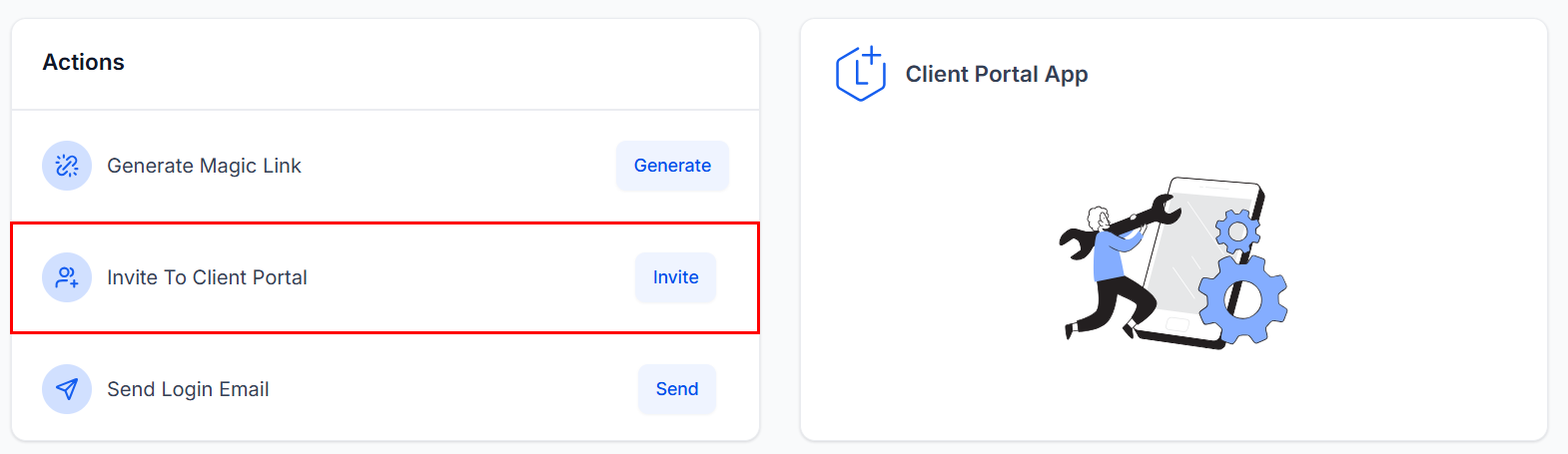Click the plus sign on the Client Portal App icon
Image resolution: width=1568 pixels, height=454 pixels.
(x=872, y=54)
